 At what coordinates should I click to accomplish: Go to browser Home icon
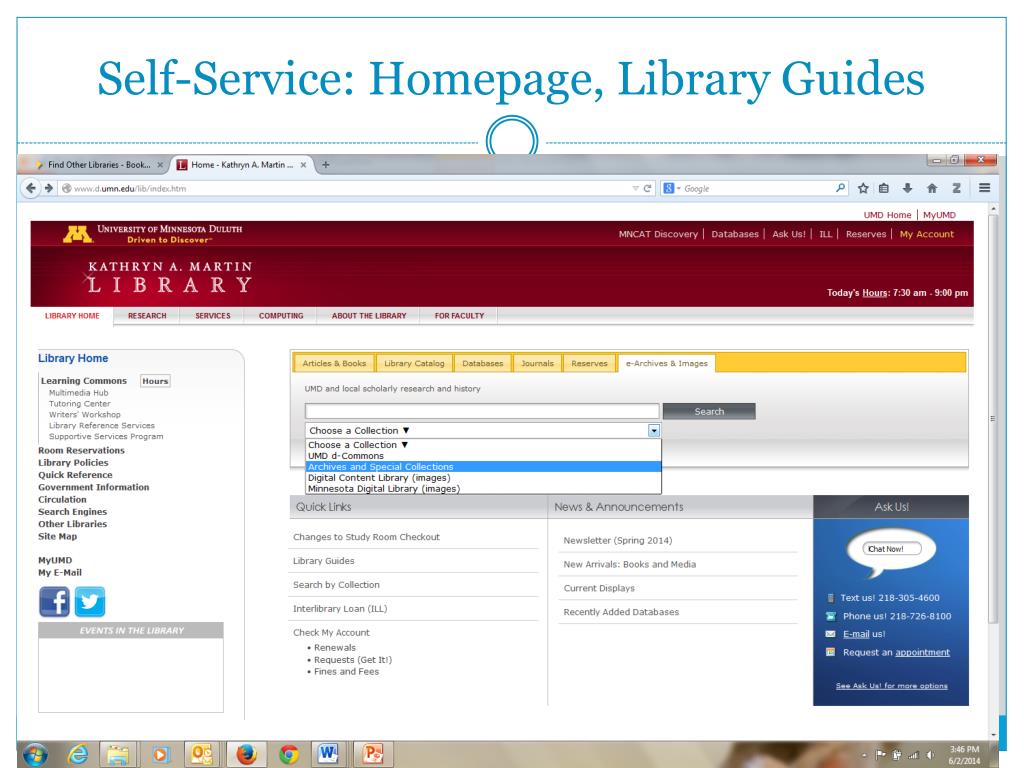(932, 188)
